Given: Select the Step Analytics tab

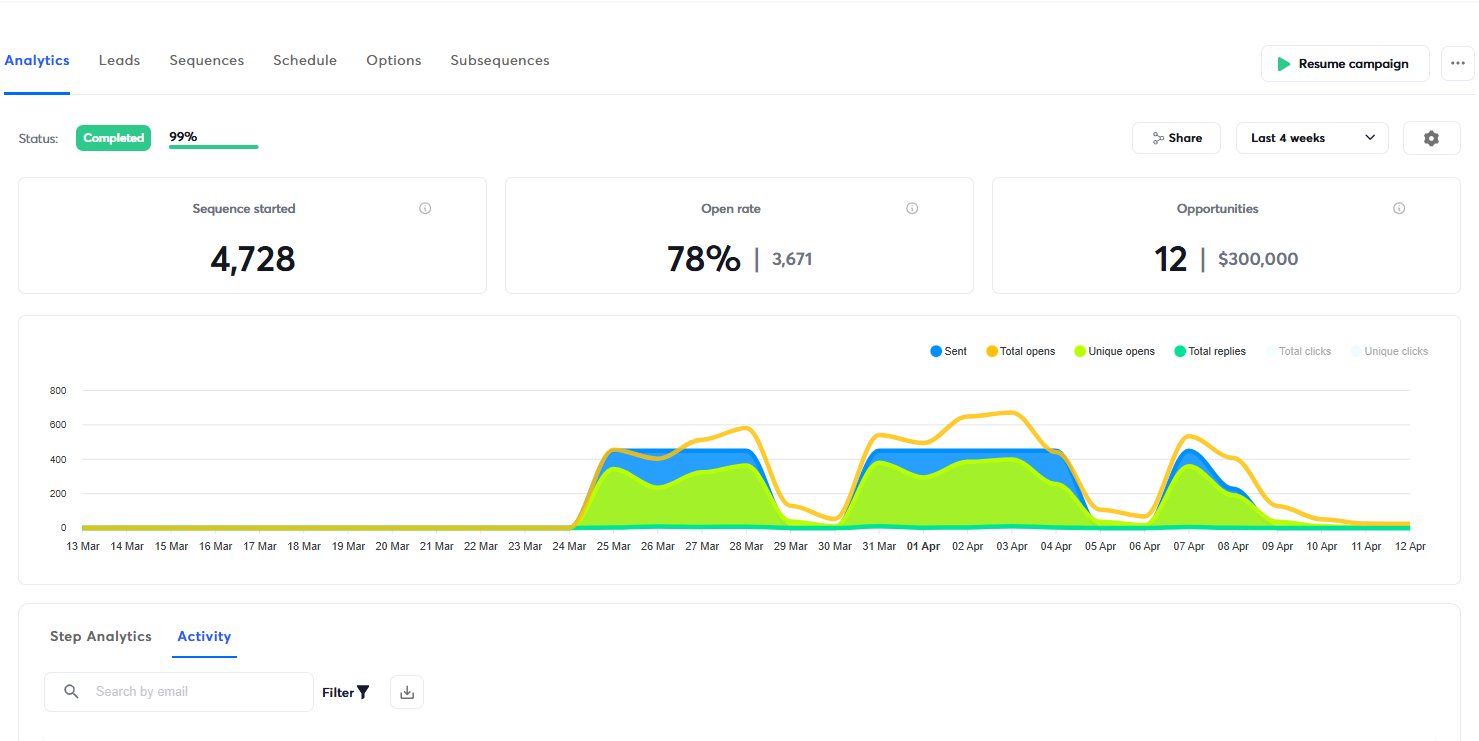Looking at the screenshot, I should click(x=101, y=637).
